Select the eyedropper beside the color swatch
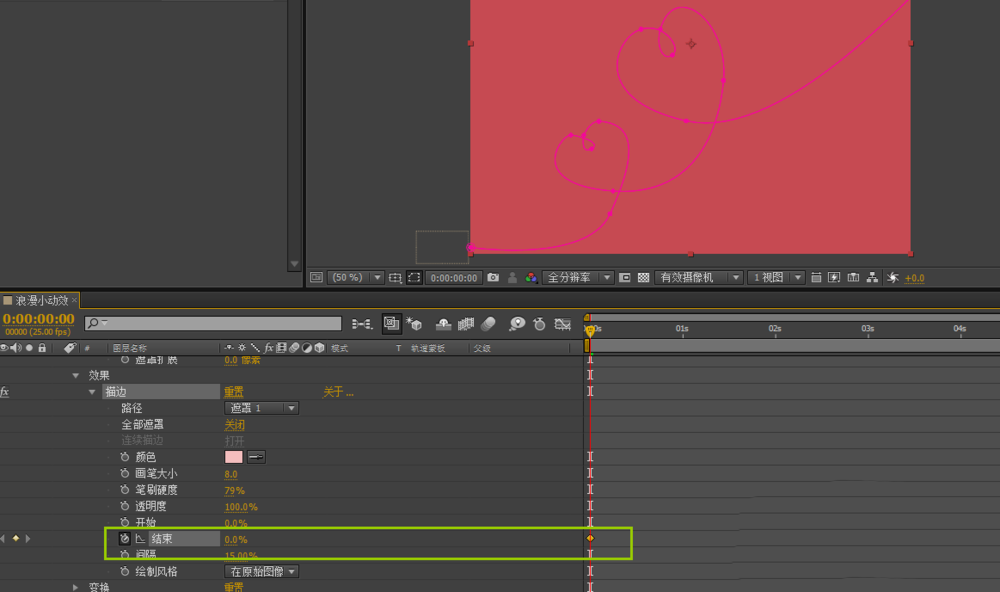Image resolution: width=1000 pixels, height=592 pixels. (256, 457)
